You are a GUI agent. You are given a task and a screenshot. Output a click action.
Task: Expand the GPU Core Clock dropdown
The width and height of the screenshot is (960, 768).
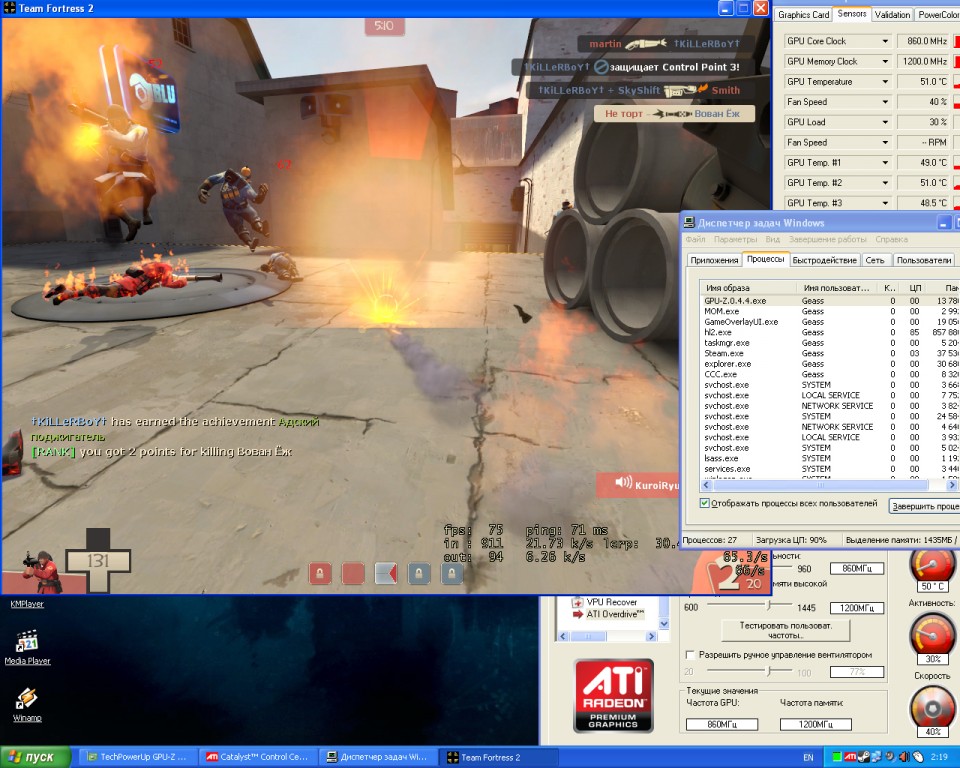(x=884, y=41)
